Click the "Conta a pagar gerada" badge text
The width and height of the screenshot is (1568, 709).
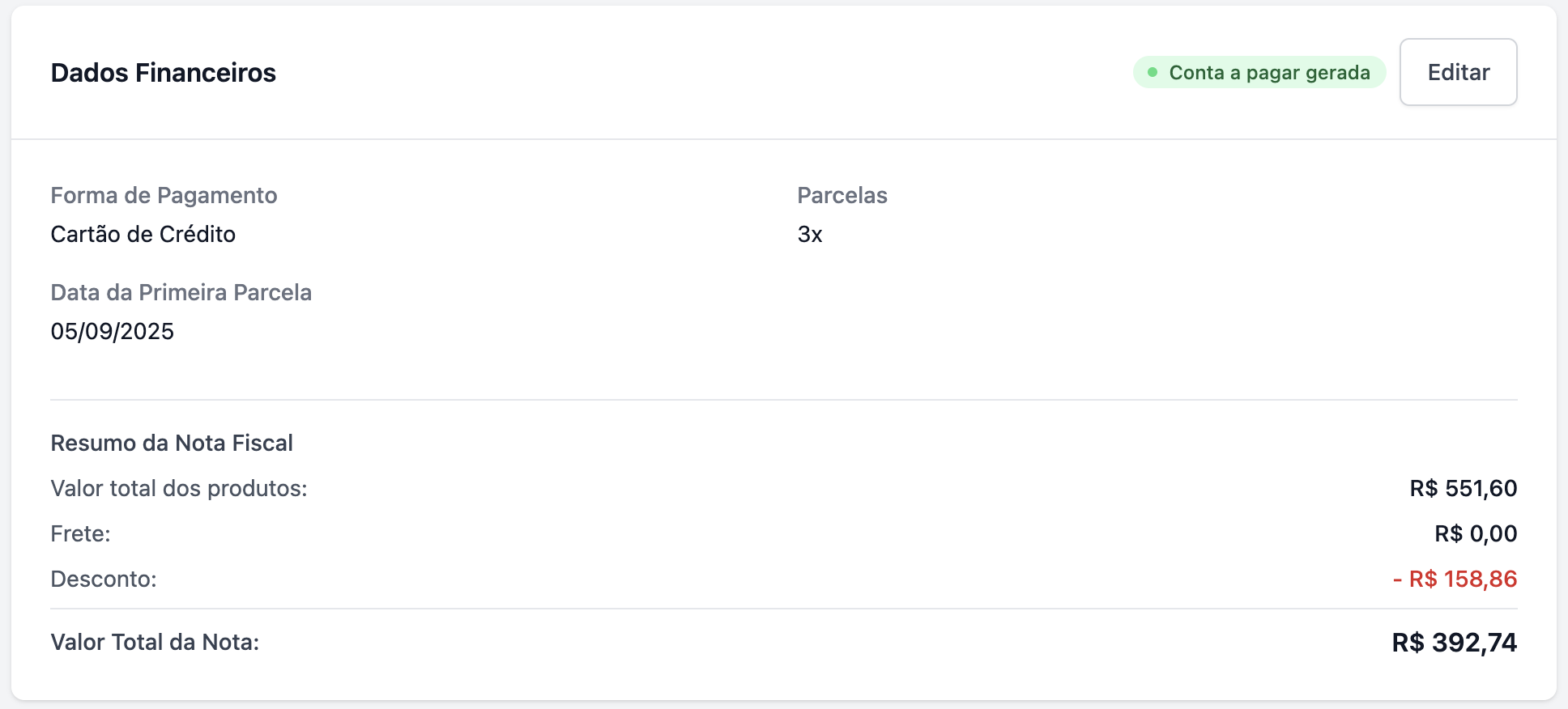(x=1269, y=73)
